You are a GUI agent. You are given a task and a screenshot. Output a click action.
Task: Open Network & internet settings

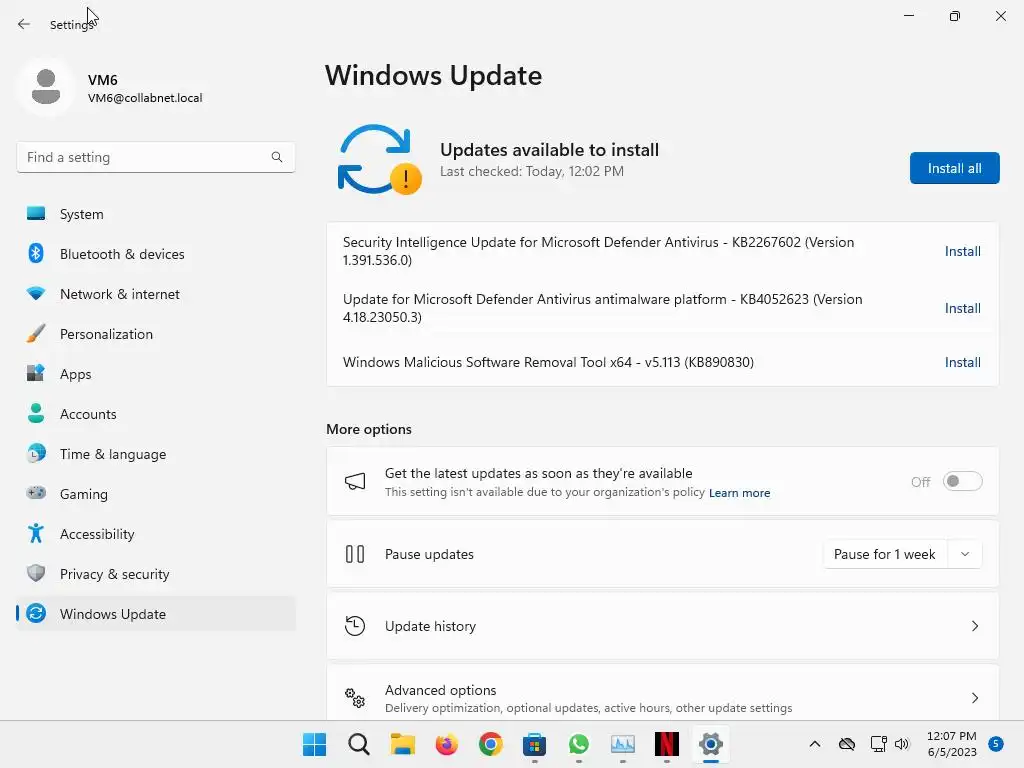[155, 294]
